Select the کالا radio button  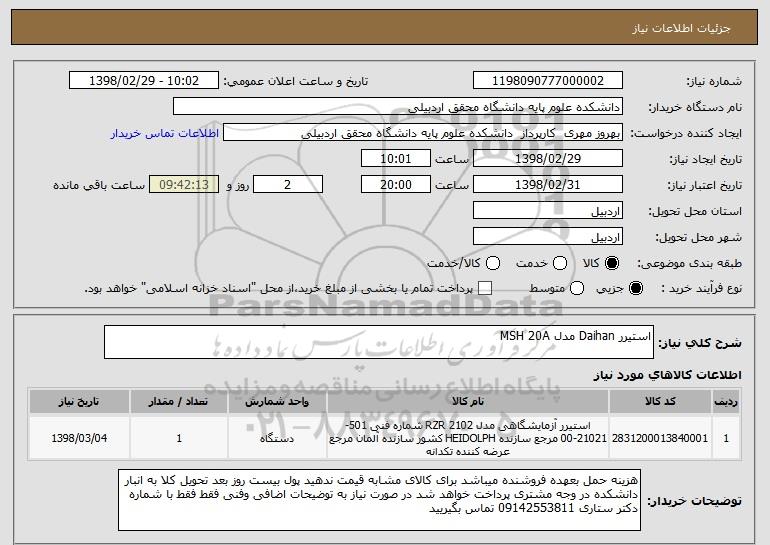tap(612, 264)
